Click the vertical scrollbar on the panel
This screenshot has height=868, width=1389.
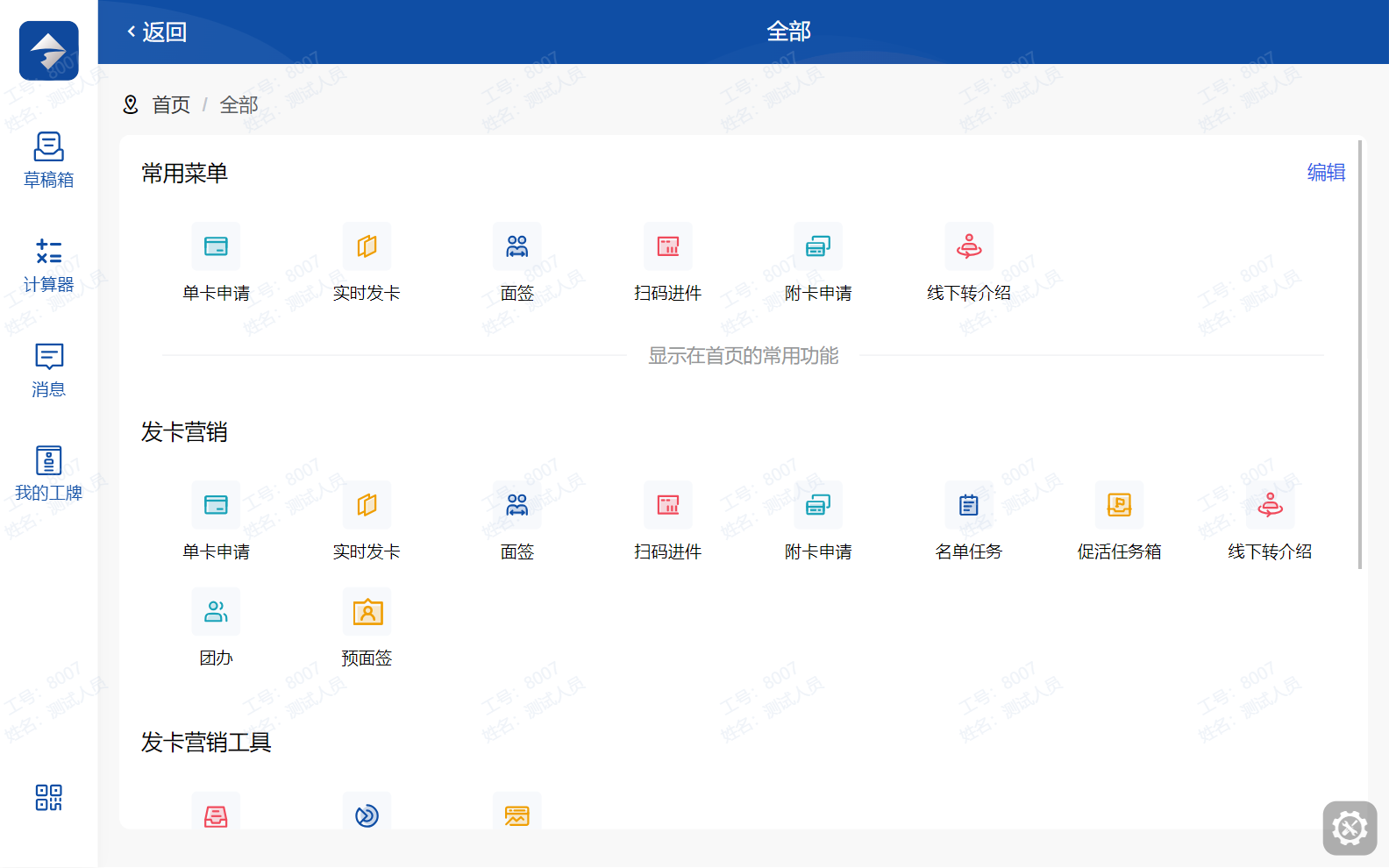[x=1360, y=354]
